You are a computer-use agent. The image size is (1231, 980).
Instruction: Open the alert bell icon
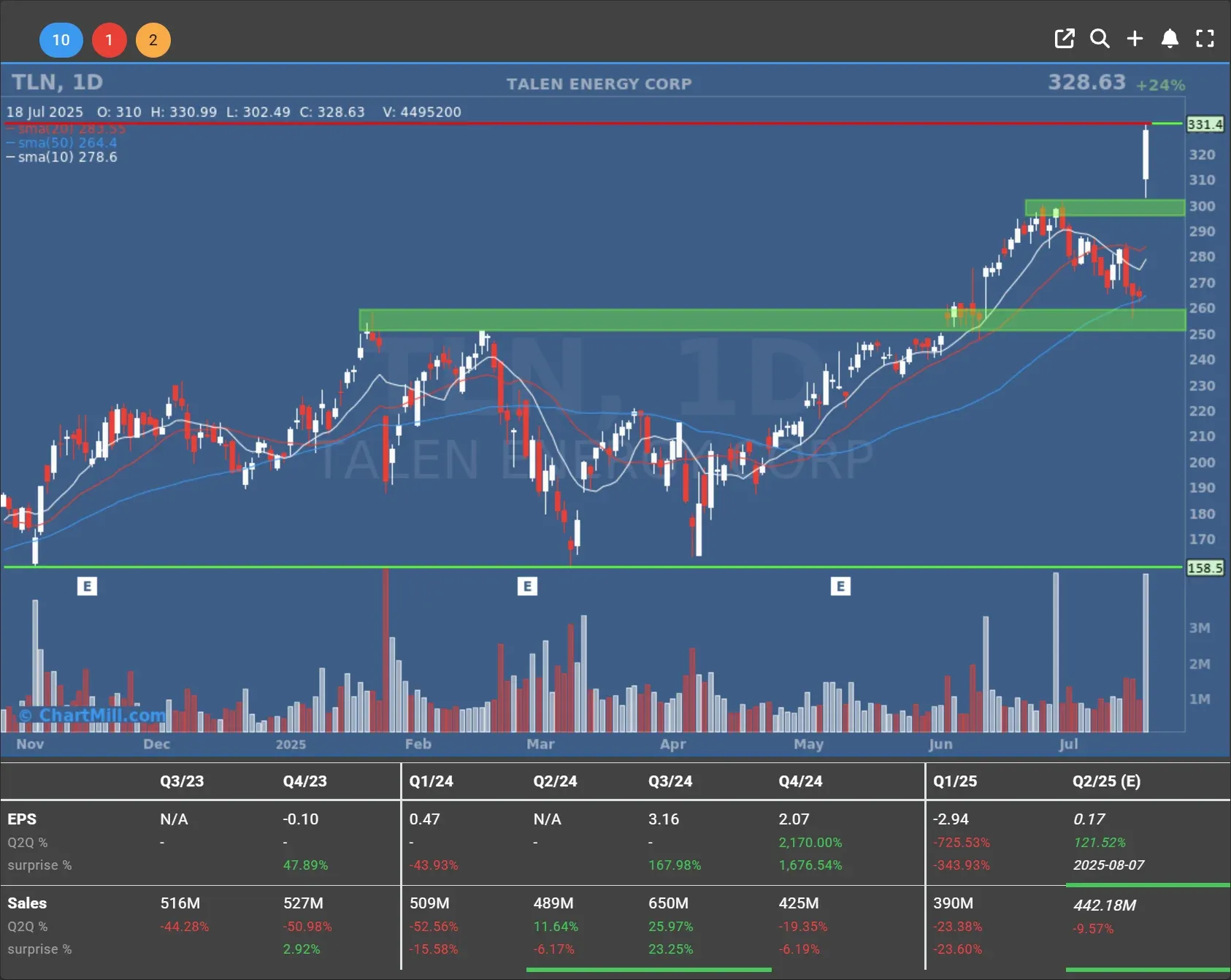click(1170, 39)
